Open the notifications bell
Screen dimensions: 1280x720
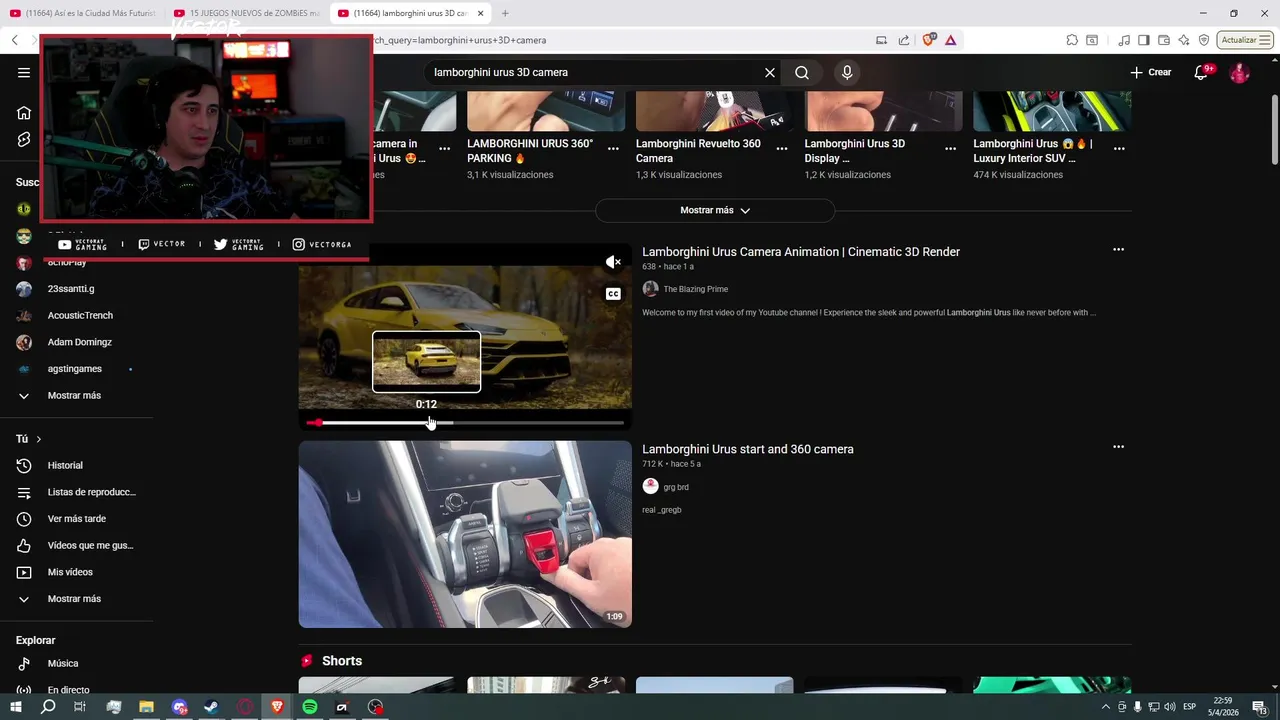click(x=1201, y=72)
